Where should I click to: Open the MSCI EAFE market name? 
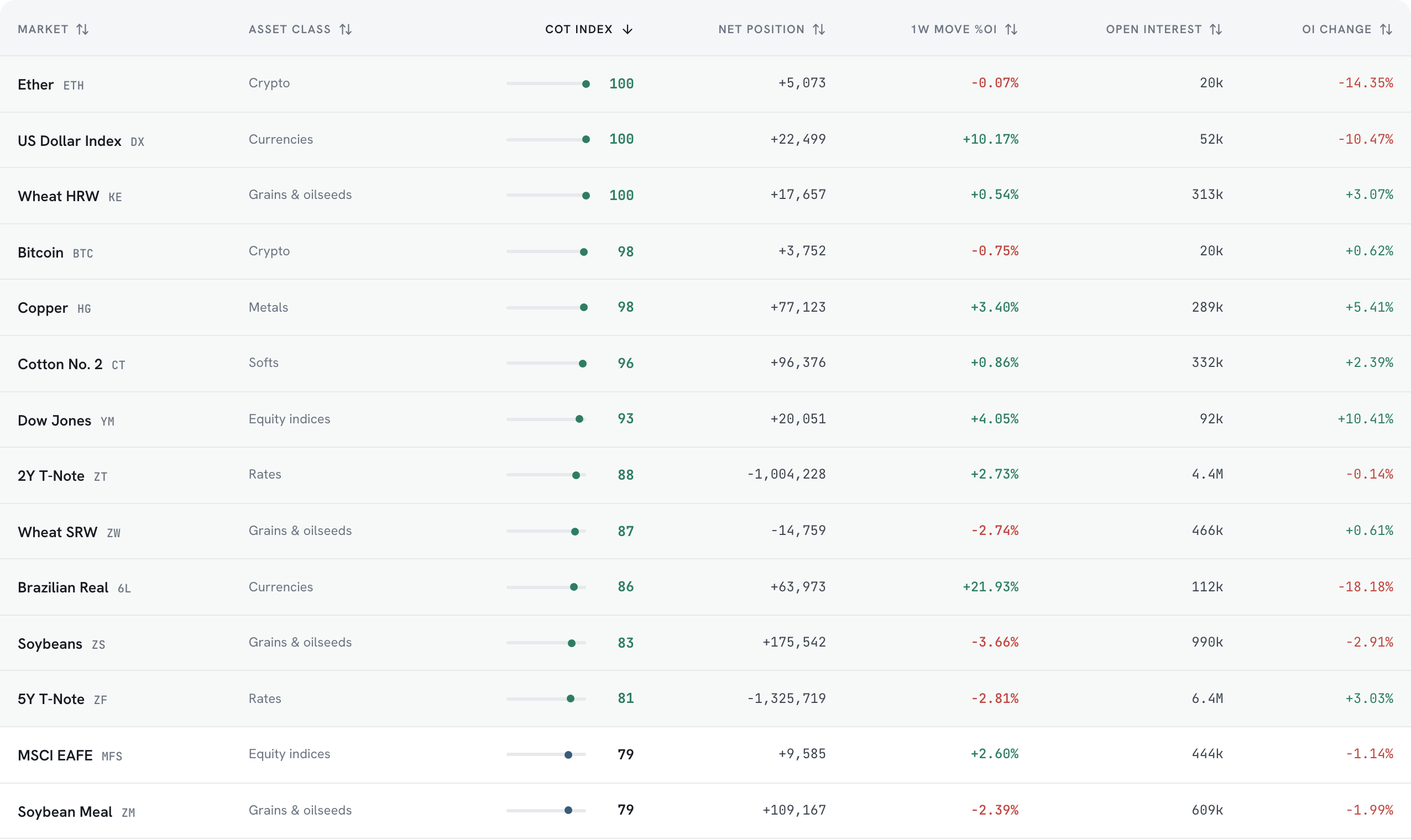point(55,755)
